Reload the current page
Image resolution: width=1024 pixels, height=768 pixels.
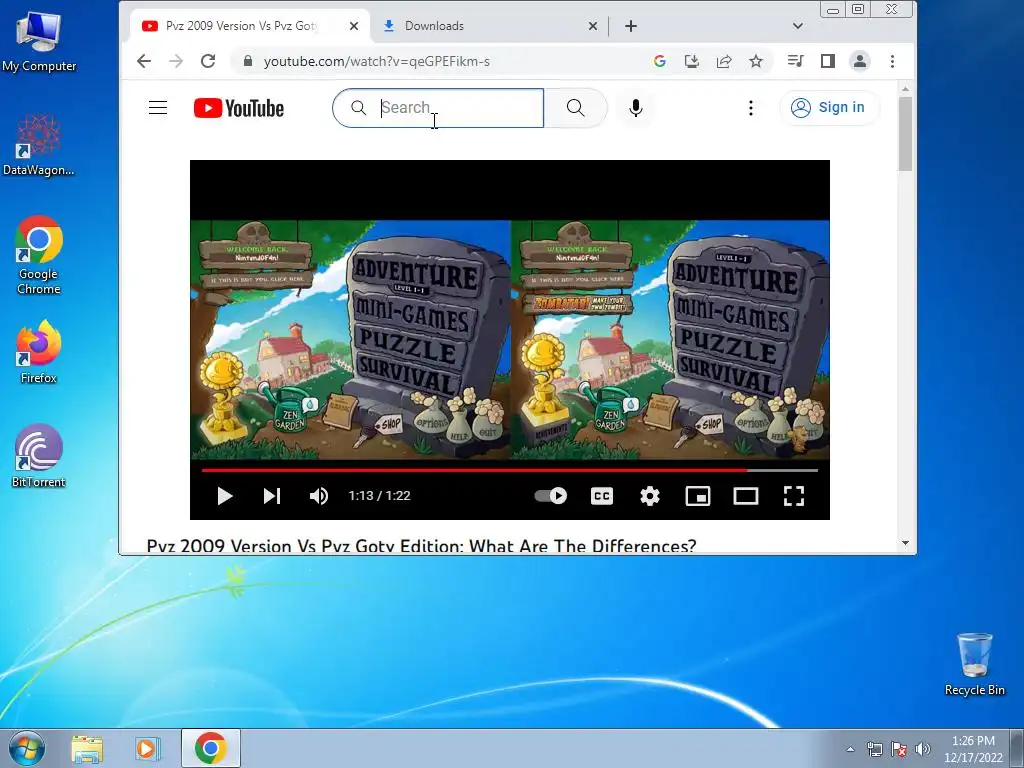click(x=208, y=61)
